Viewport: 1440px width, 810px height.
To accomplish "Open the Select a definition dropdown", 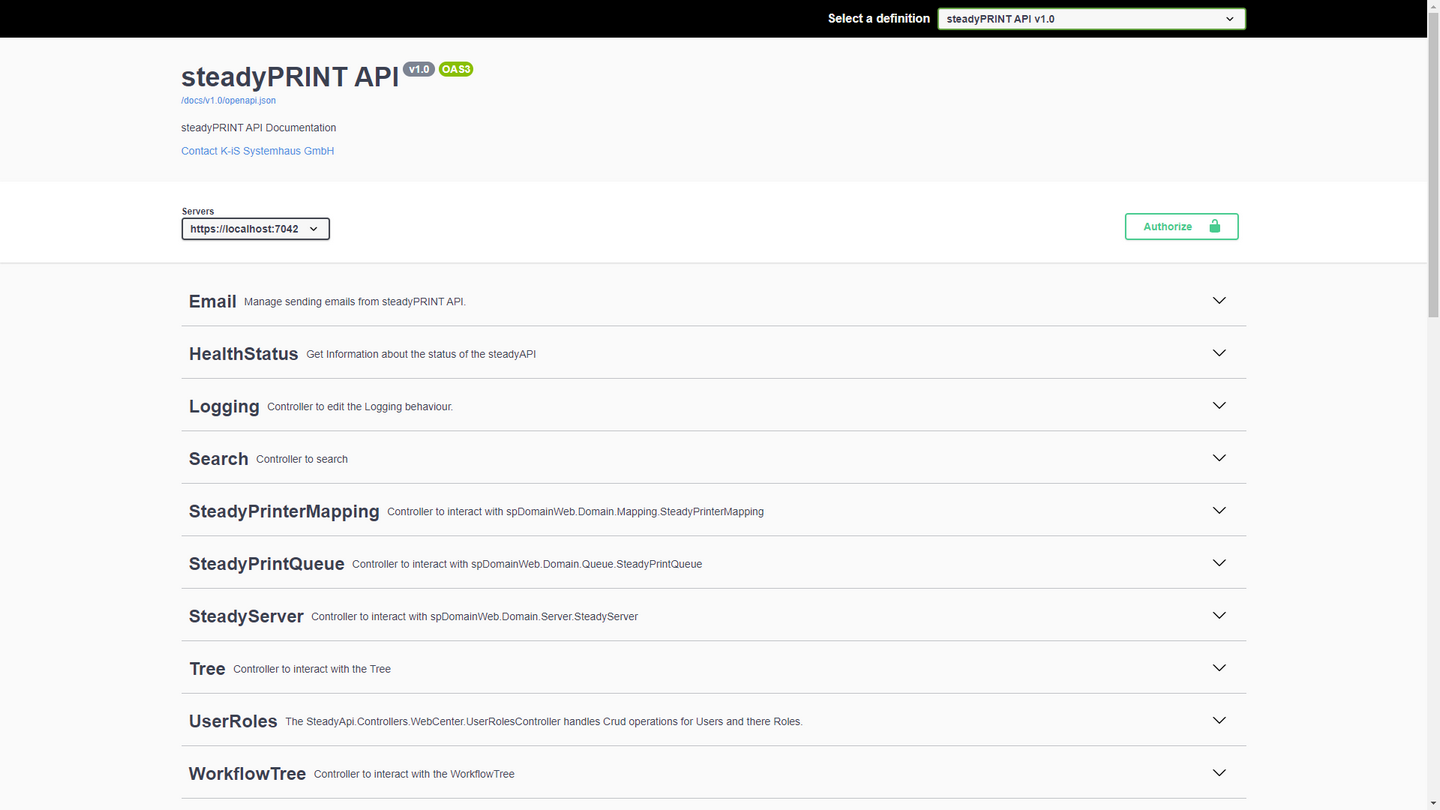I will pos(1091,18).
